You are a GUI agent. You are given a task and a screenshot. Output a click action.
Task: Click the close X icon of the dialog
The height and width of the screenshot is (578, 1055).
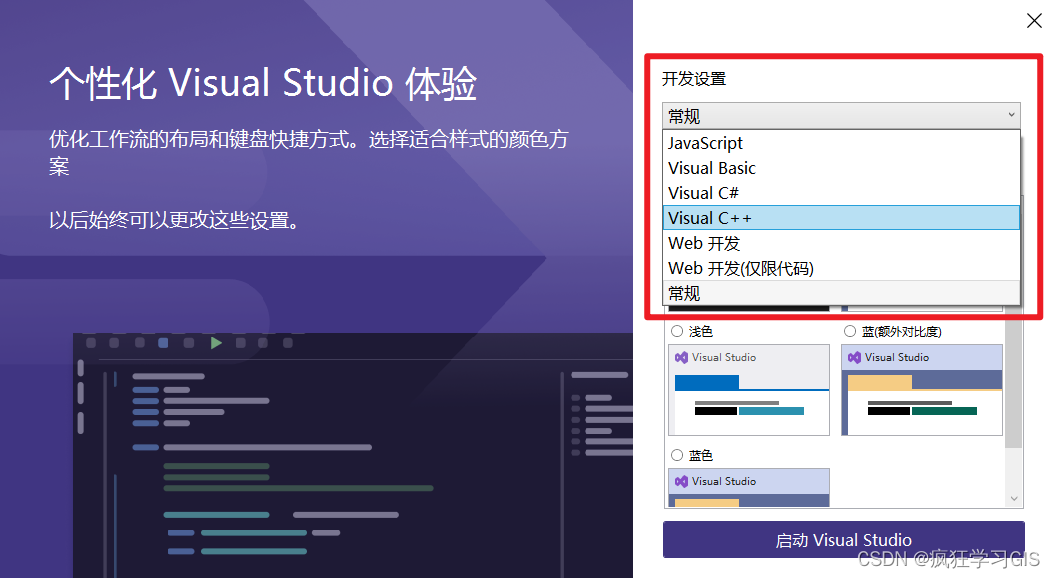pos(1034,20)
